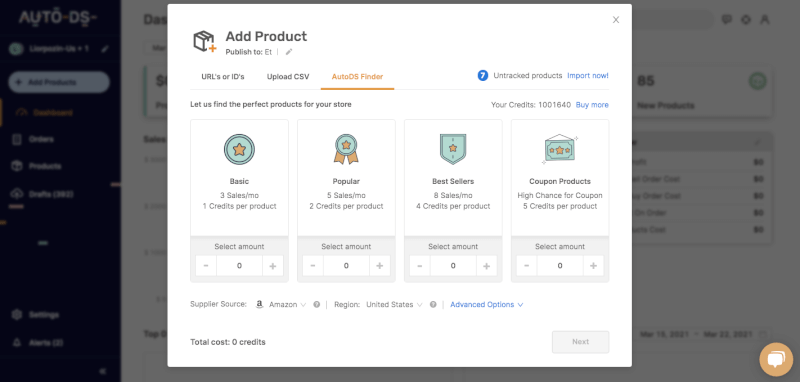Switch to the Upload CSV tab
Viewport: 800px width, 382px height.
(x=288, y=77)
